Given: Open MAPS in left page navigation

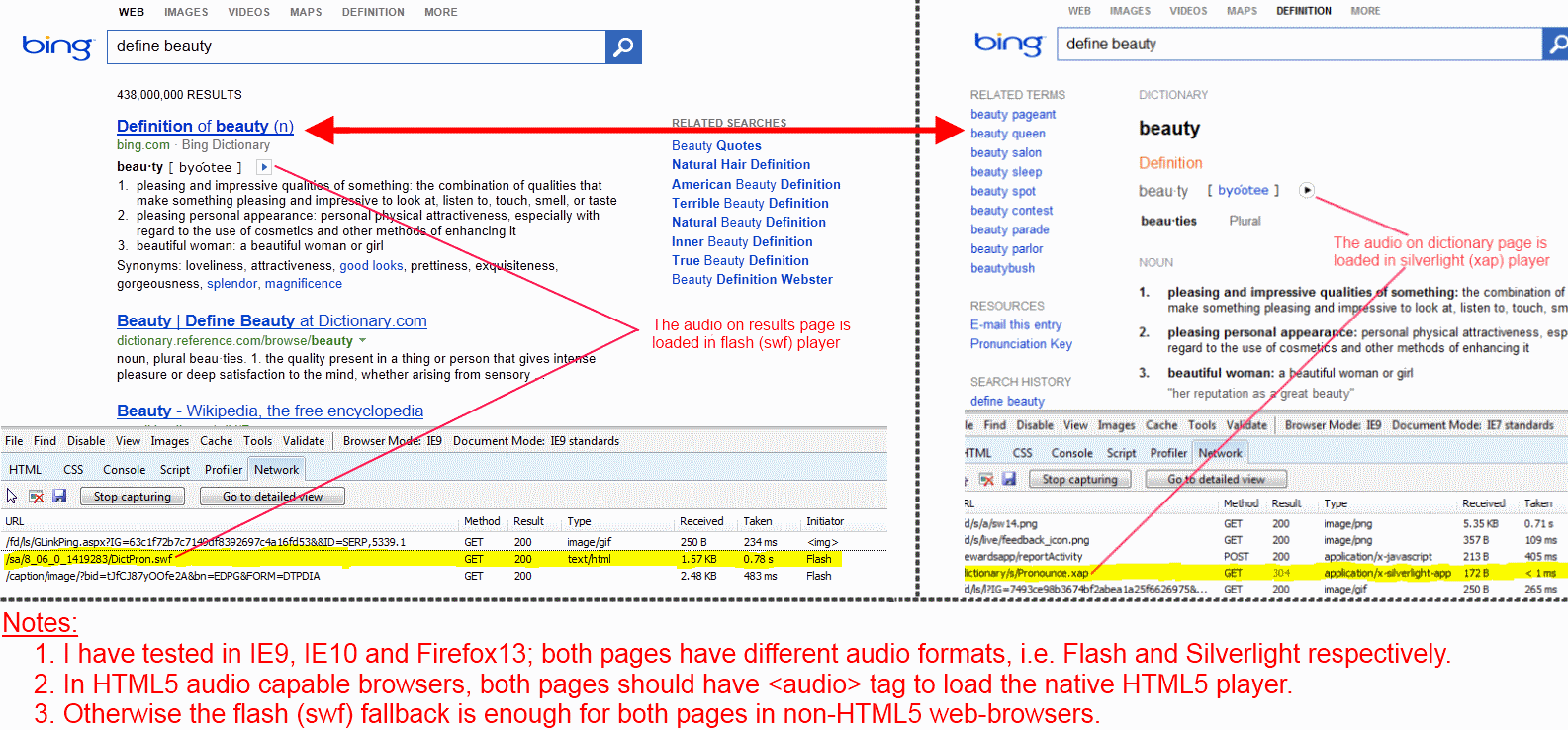Looking at the screenshot, I should [x=306, y=12].
